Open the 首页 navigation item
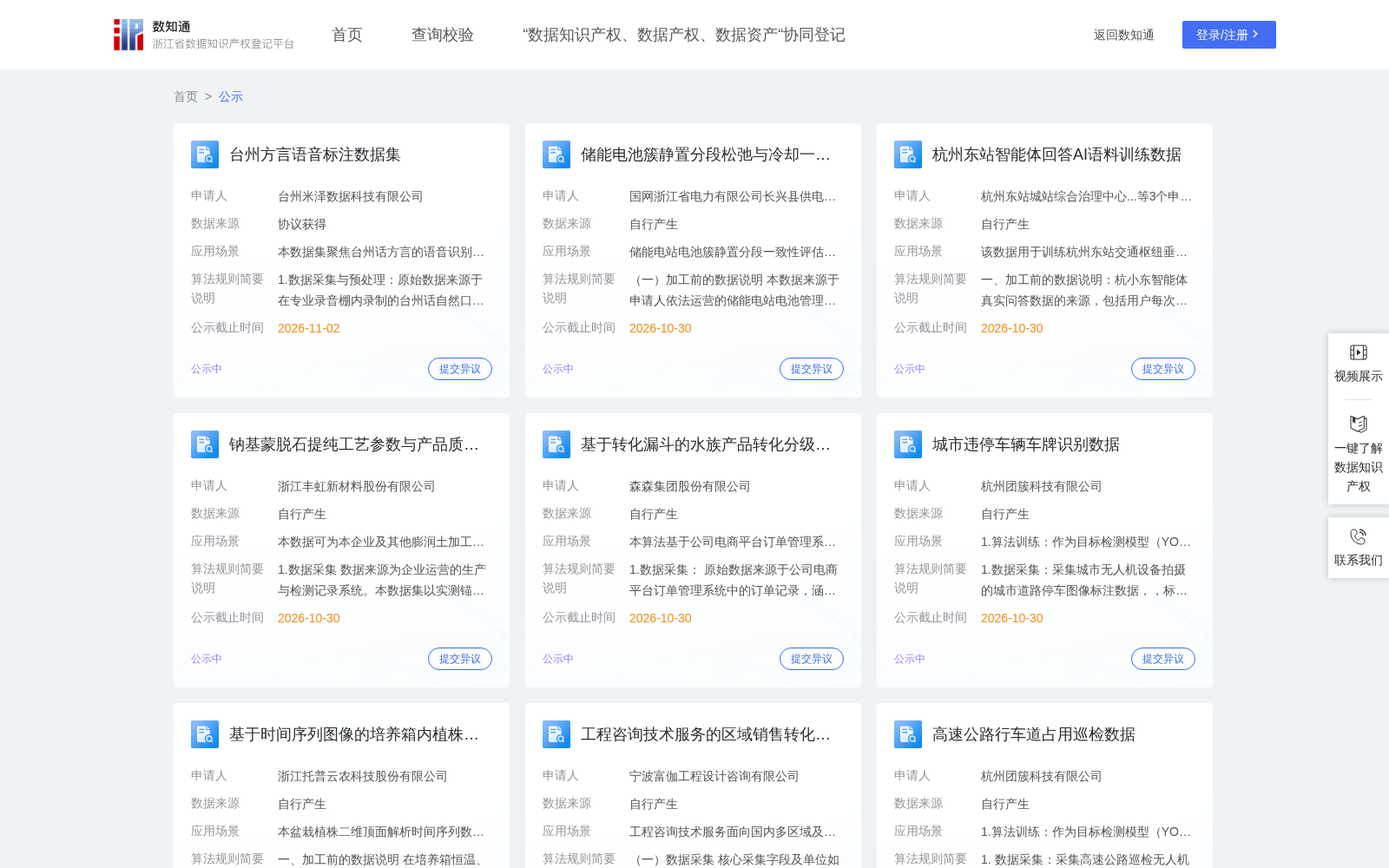Screen dimensions: 1389x868 tap(347, 35)
